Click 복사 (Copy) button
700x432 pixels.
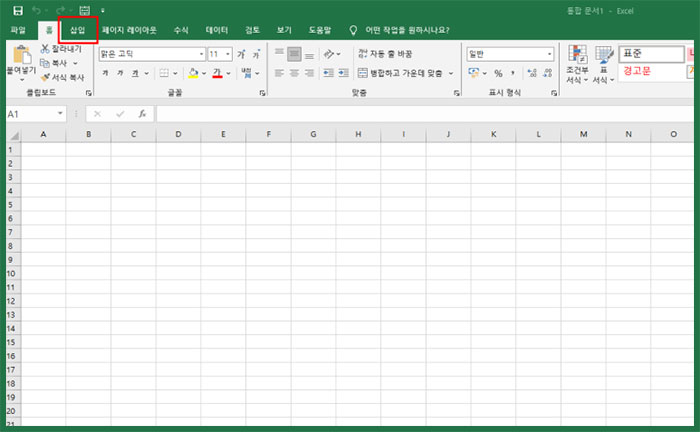(x=54, y=63)
